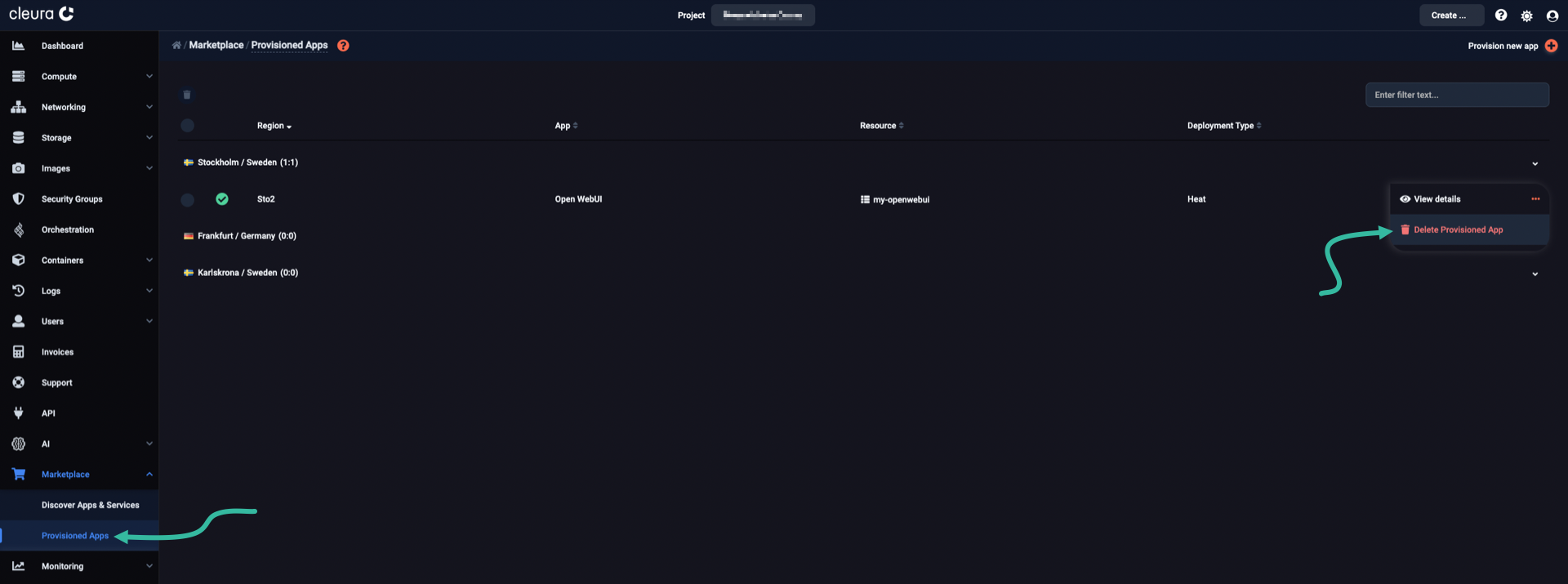Expand the Containers menu chevron

click(x=149, y=260)
